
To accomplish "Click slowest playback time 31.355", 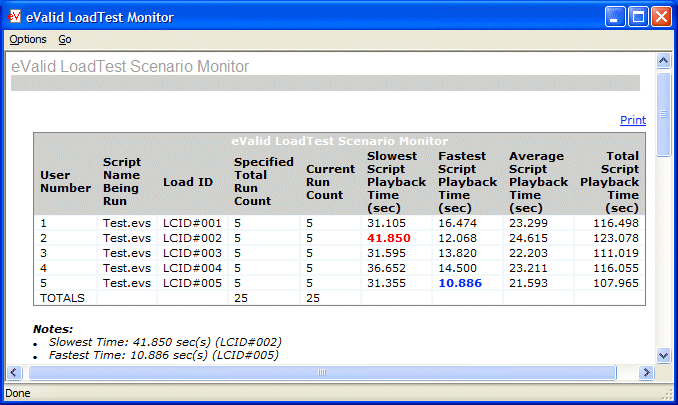I will [x=387, y=283].
